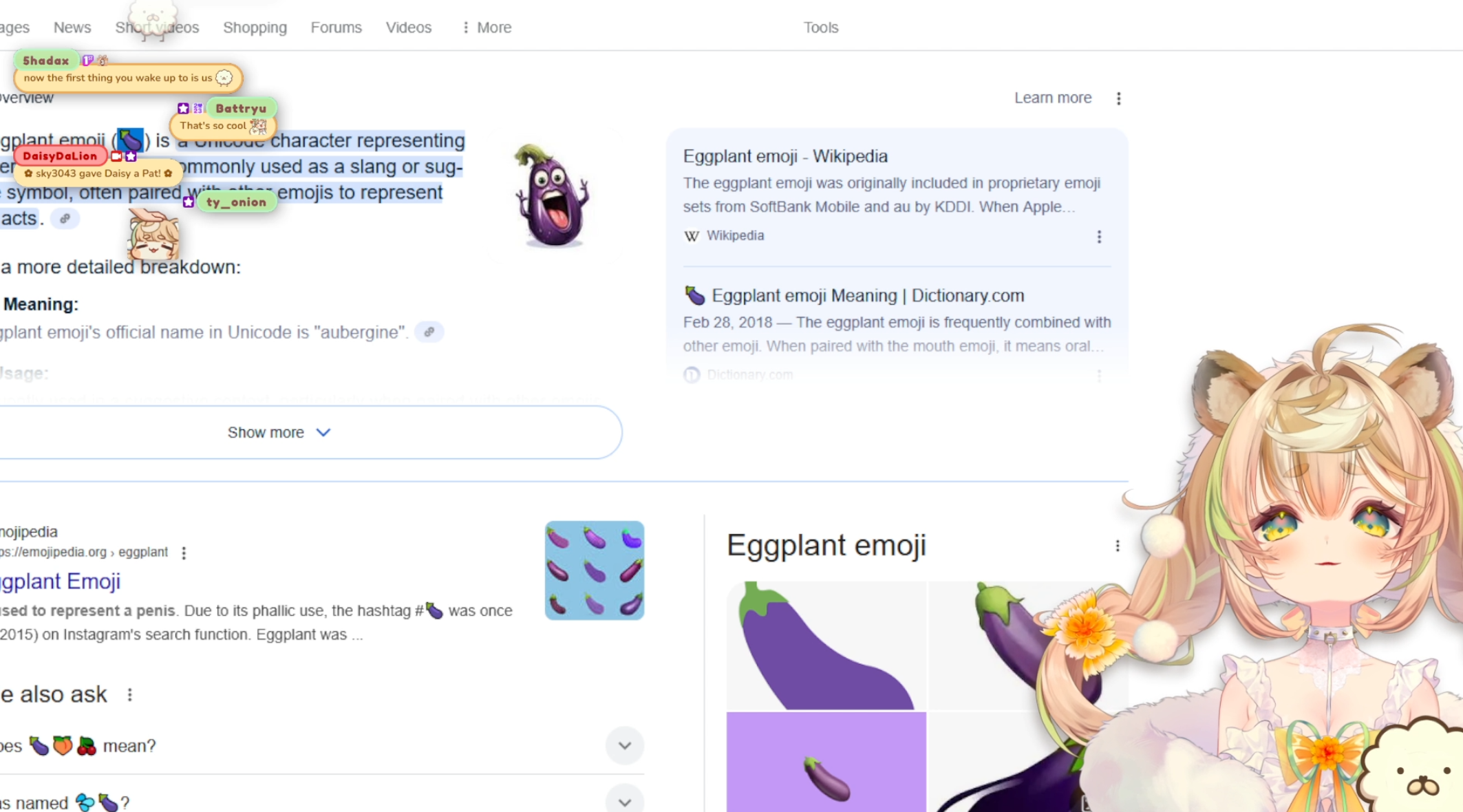Click the link chip after the first paragraph

(65, 219)
